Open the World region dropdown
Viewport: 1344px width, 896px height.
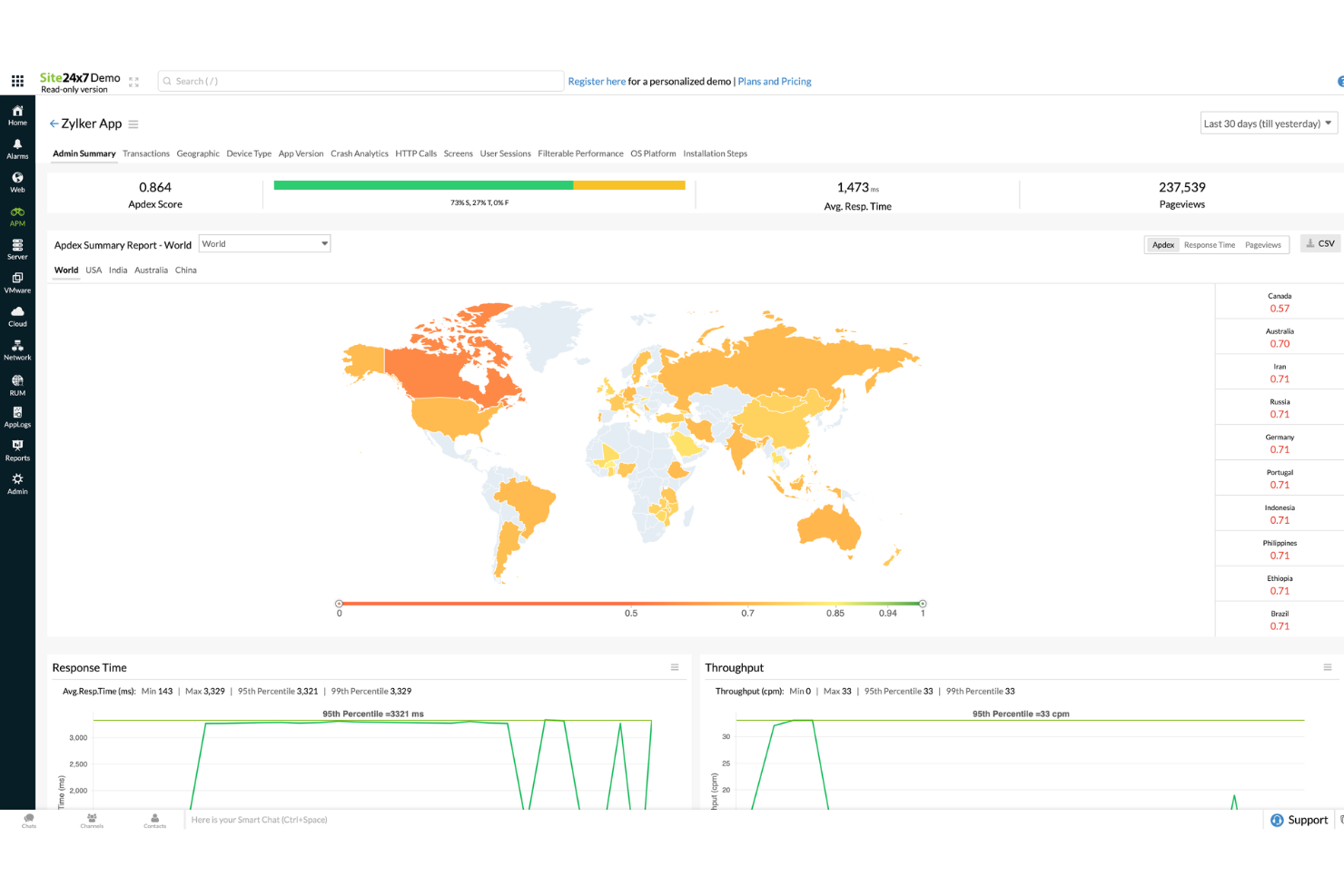click(x=264, y=243)
